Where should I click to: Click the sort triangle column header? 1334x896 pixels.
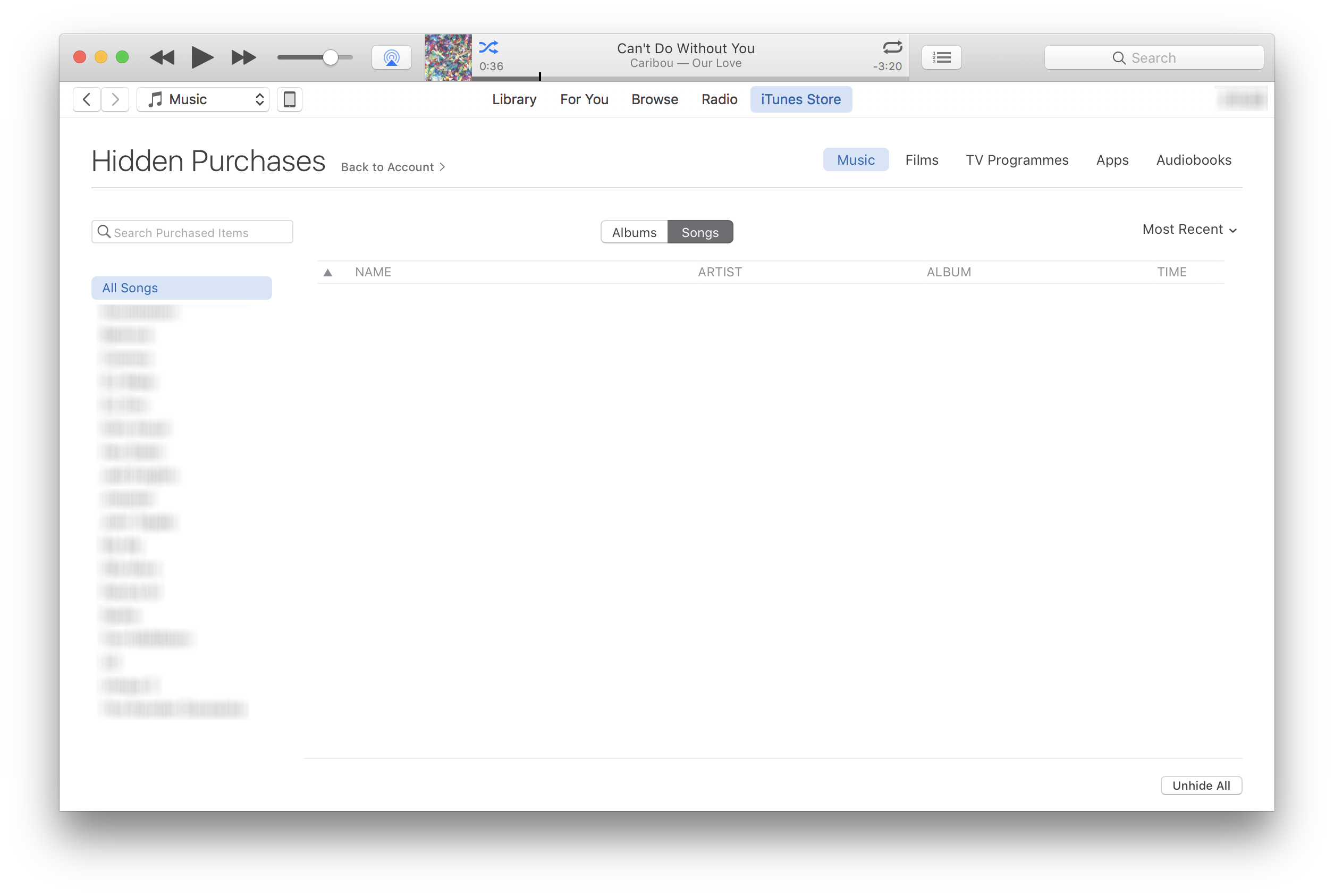[328, 273]
